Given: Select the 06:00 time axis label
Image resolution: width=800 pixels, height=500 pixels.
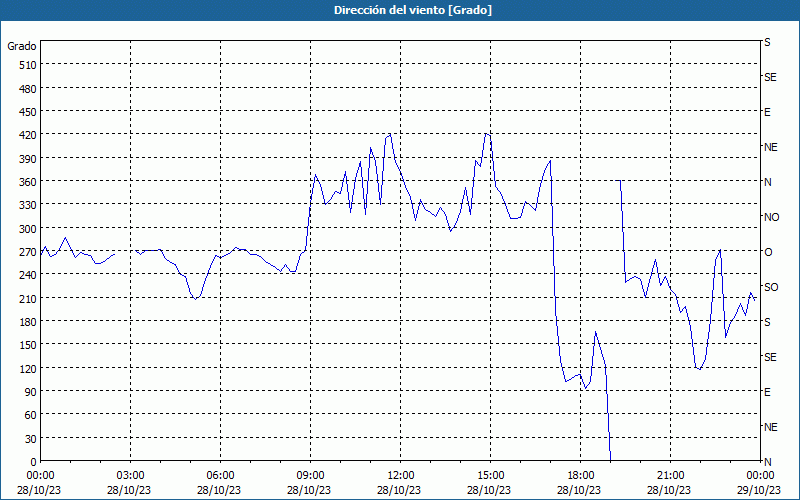Looking at the screenshot, I should tap(221, 476).
